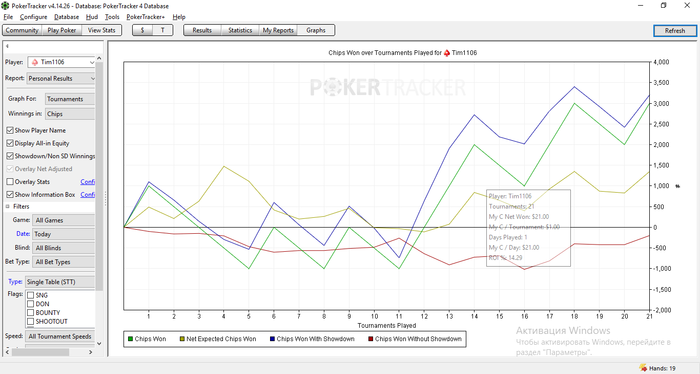Enable Overlay Stats checkbox
The image size is (700, 374).
pos(10,182)
